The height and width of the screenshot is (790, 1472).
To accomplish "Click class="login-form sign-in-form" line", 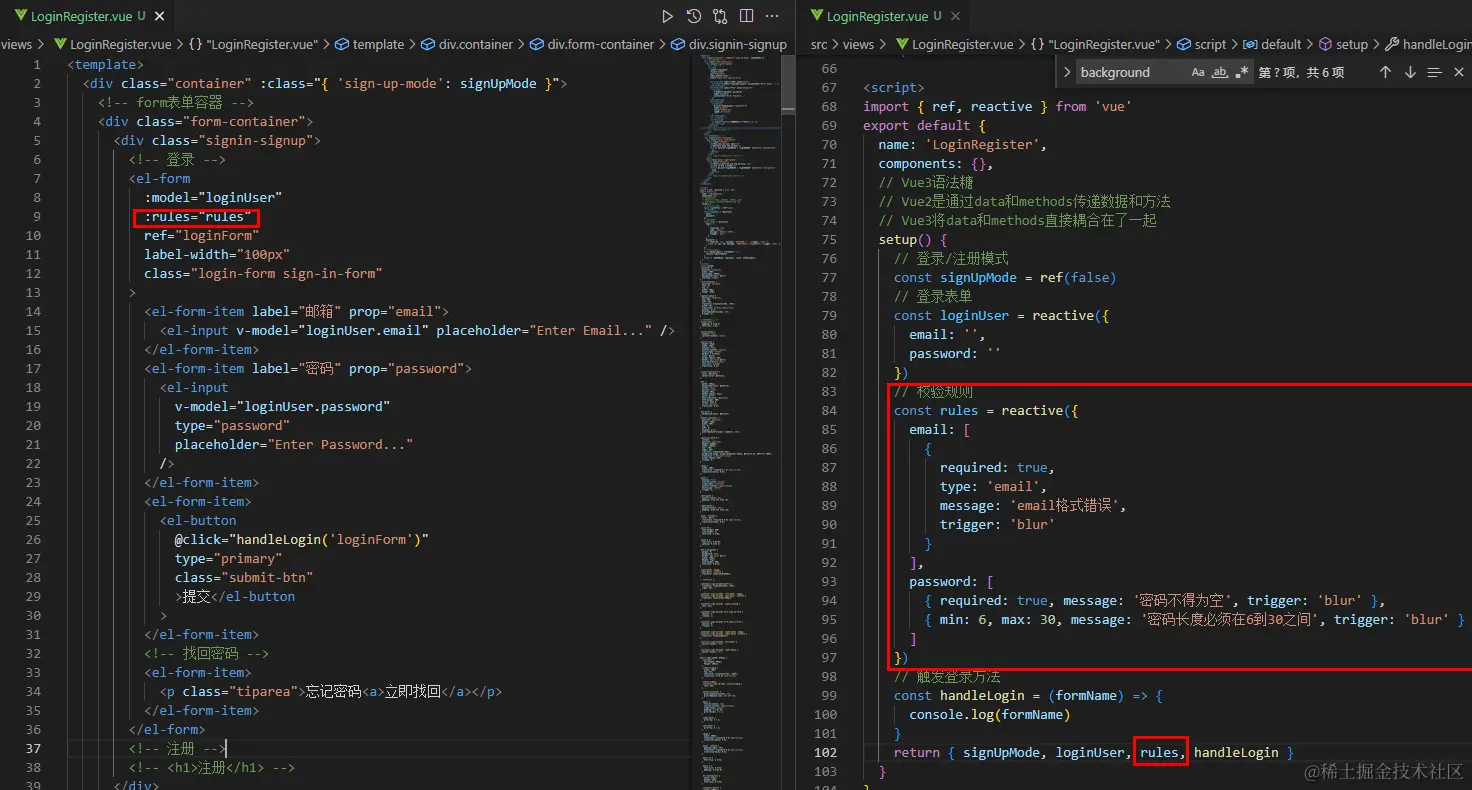I will [263, 273].
